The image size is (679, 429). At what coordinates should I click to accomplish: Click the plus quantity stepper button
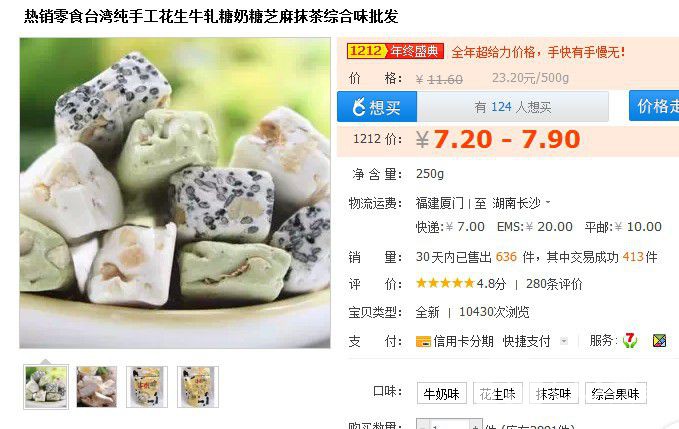pyautogui.click(x=475, y=424)
